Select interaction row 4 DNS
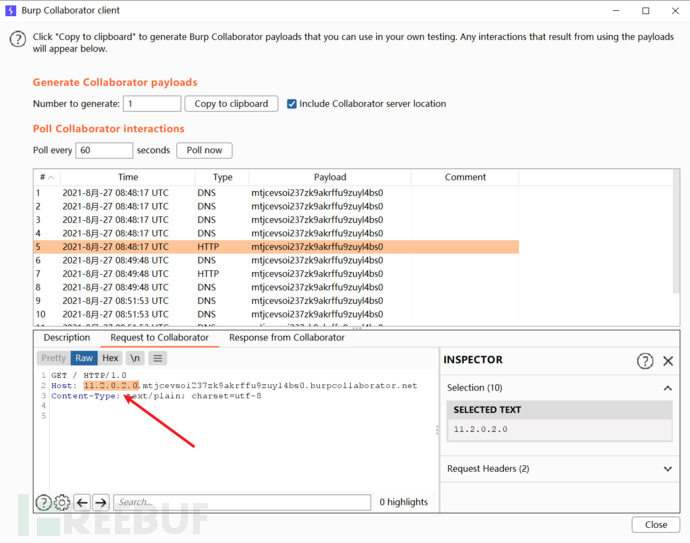This screenshot has width=690, height=543. (276, 233)
